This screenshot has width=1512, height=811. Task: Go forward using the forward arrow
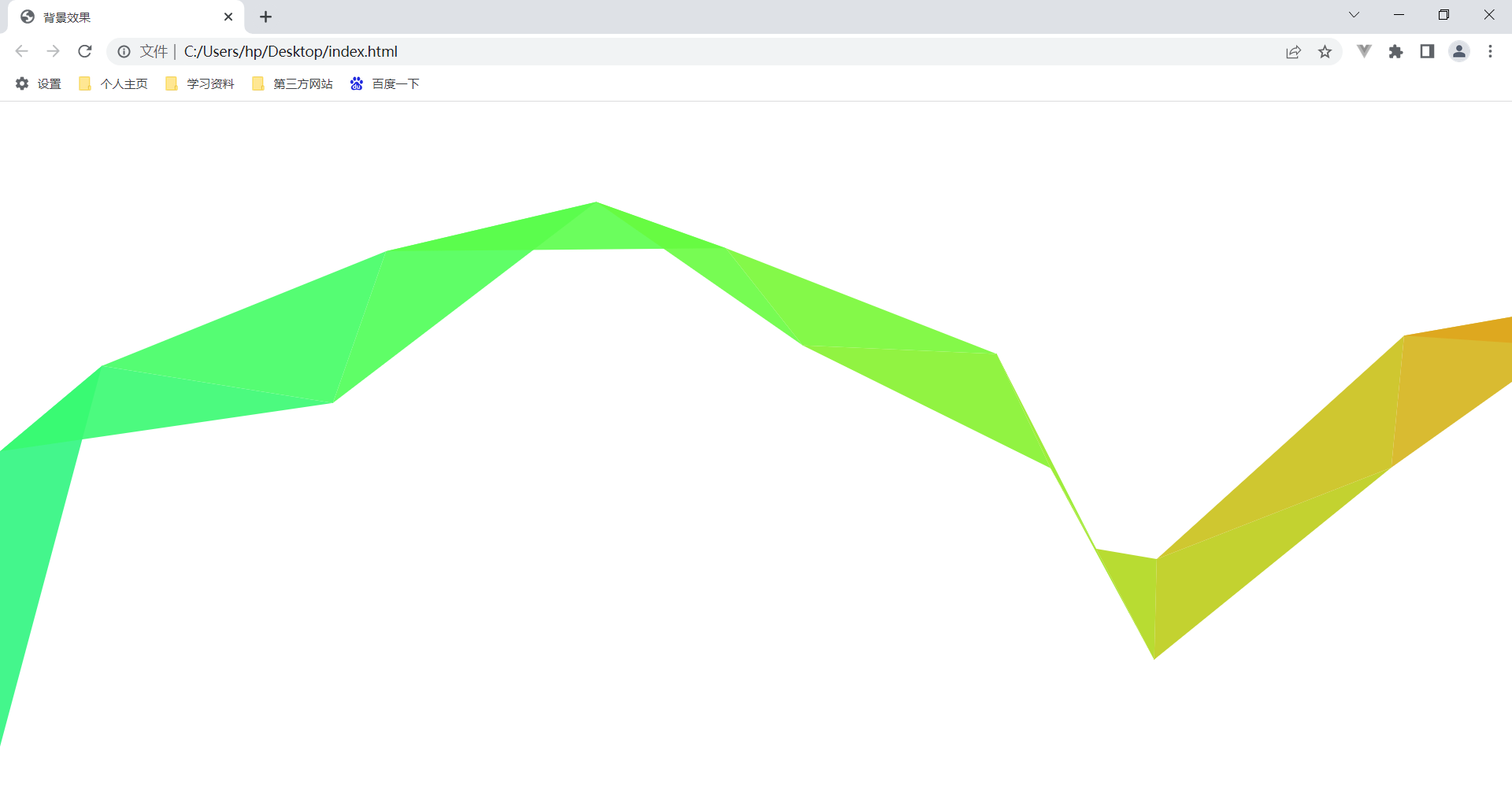[54, 51]
